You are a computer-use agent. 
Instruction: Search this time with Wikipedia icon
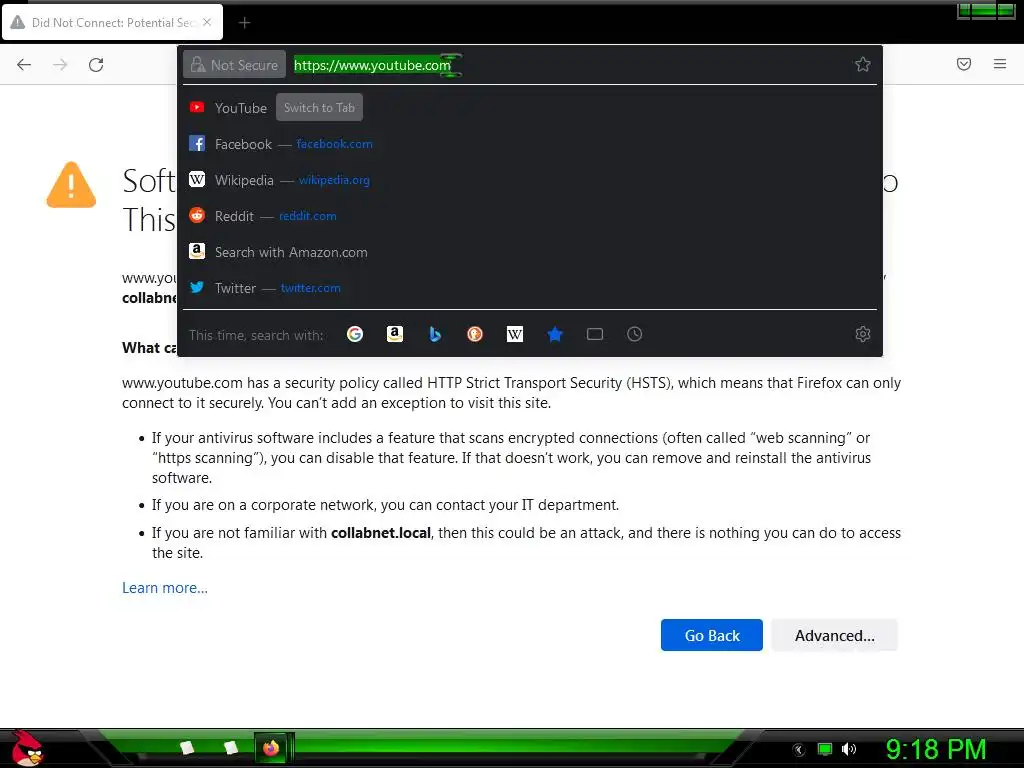(x=515, y=334)
